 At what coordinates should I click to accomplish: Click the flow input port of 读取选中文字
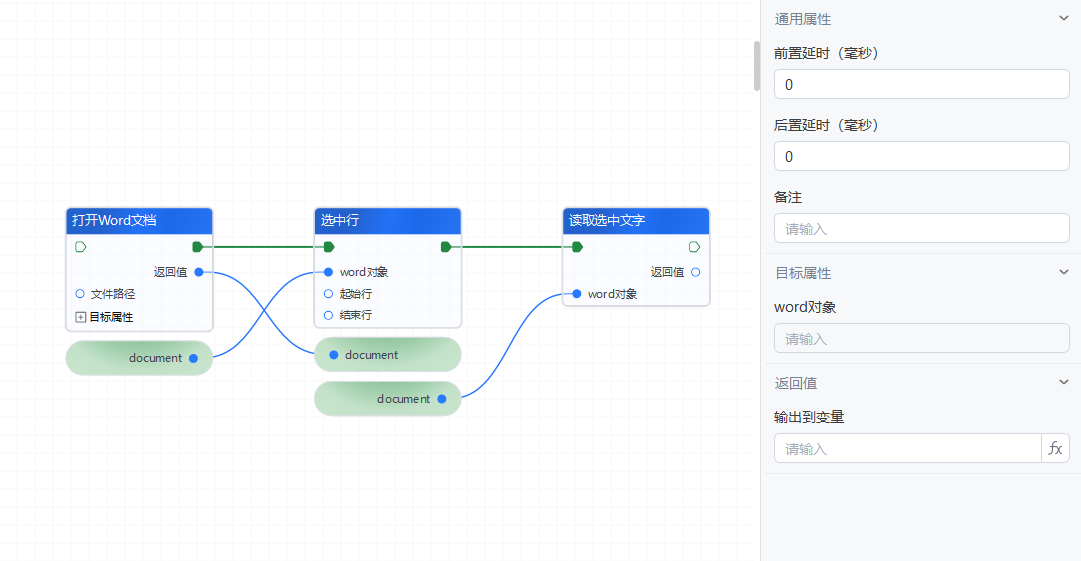click(x=577, y=246)
